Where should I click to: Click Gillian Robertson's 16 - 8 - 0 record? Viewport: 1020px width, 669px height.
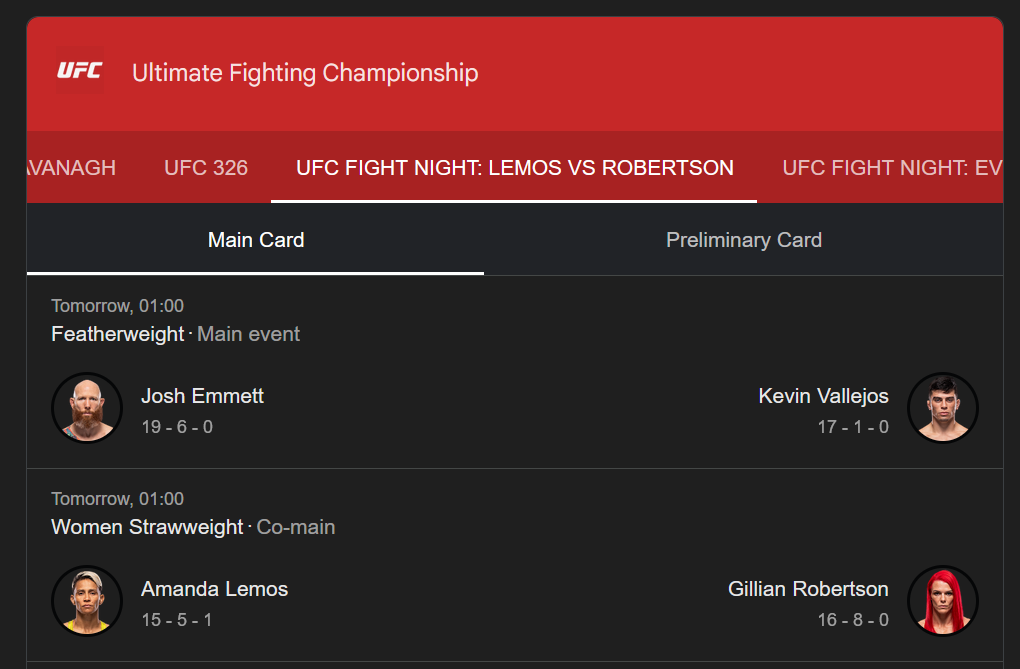click(x=852, y=620)
